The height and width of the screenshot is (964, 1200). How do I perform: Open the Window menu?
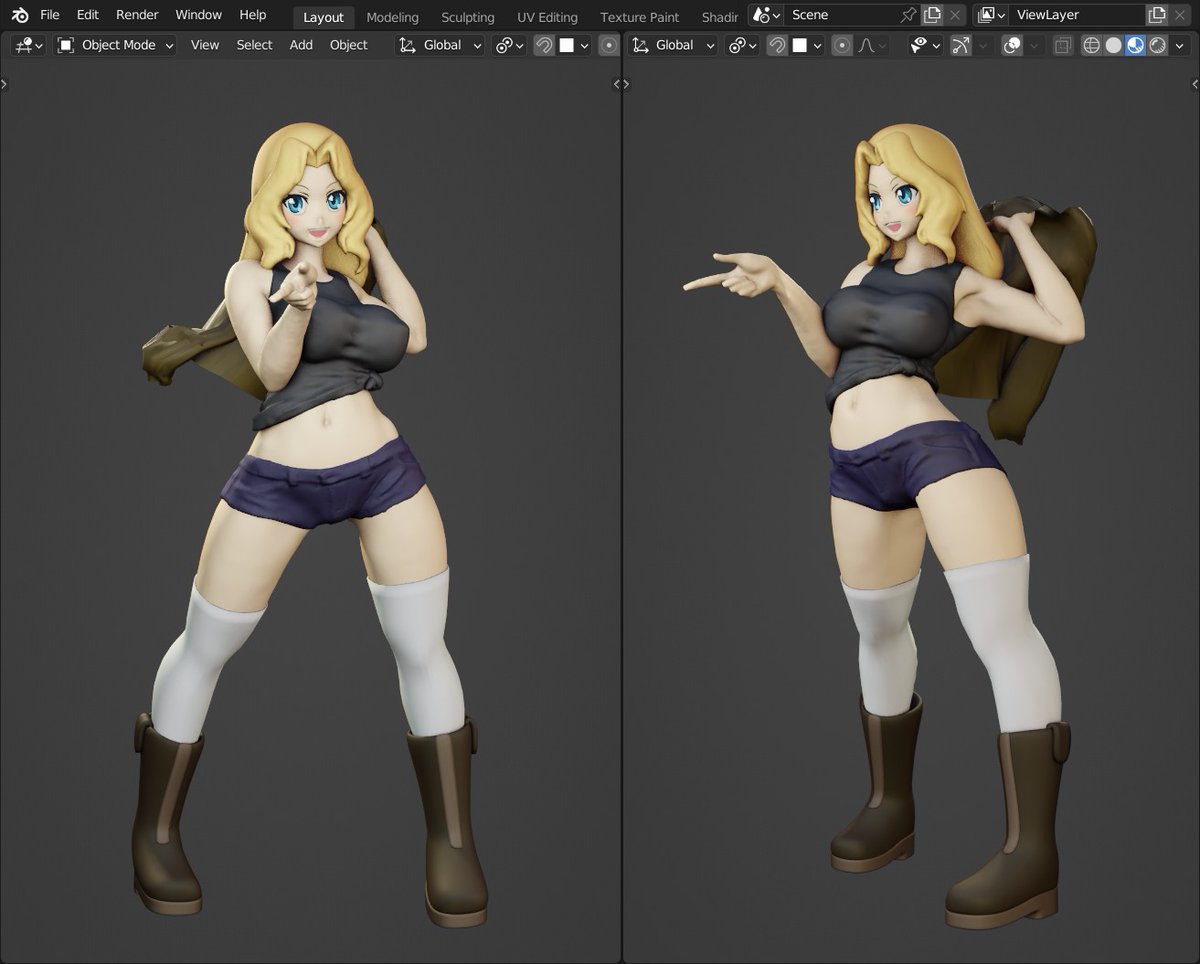coord(198,15)
